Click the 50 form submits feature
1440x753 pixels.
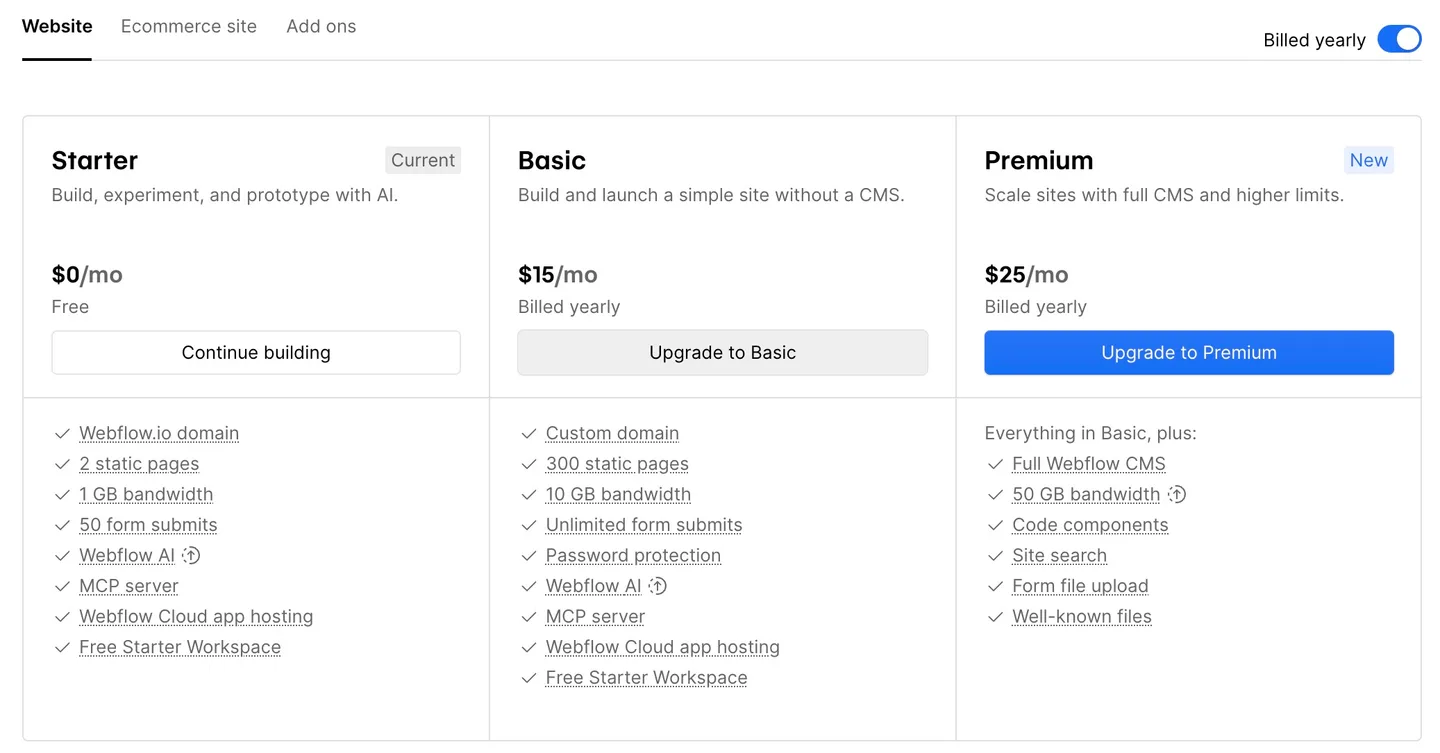pyautogui.click(x=148, y=525)
